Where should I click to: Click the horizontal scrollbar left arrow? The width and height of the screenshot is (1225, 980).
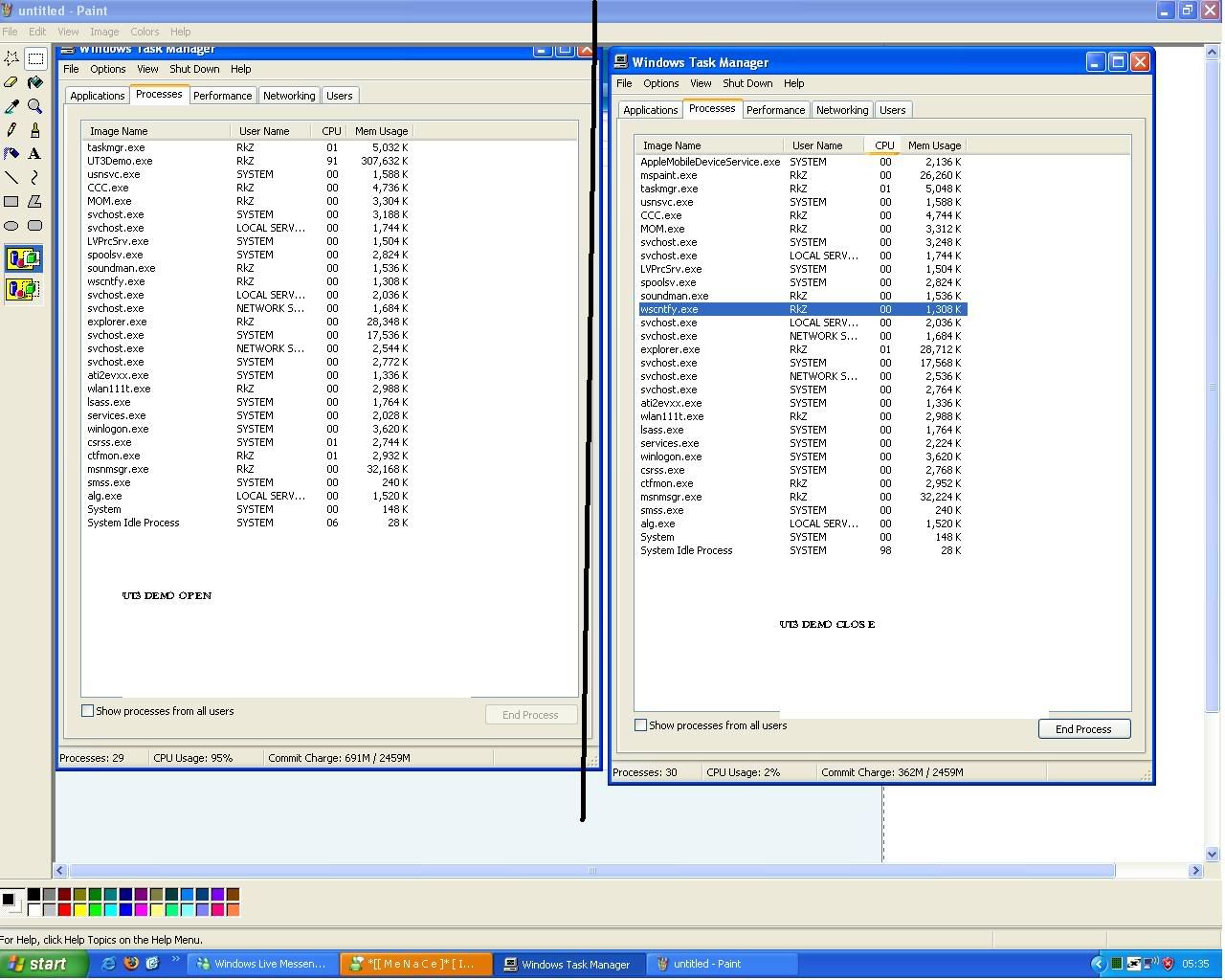click(x=60, y=870)
